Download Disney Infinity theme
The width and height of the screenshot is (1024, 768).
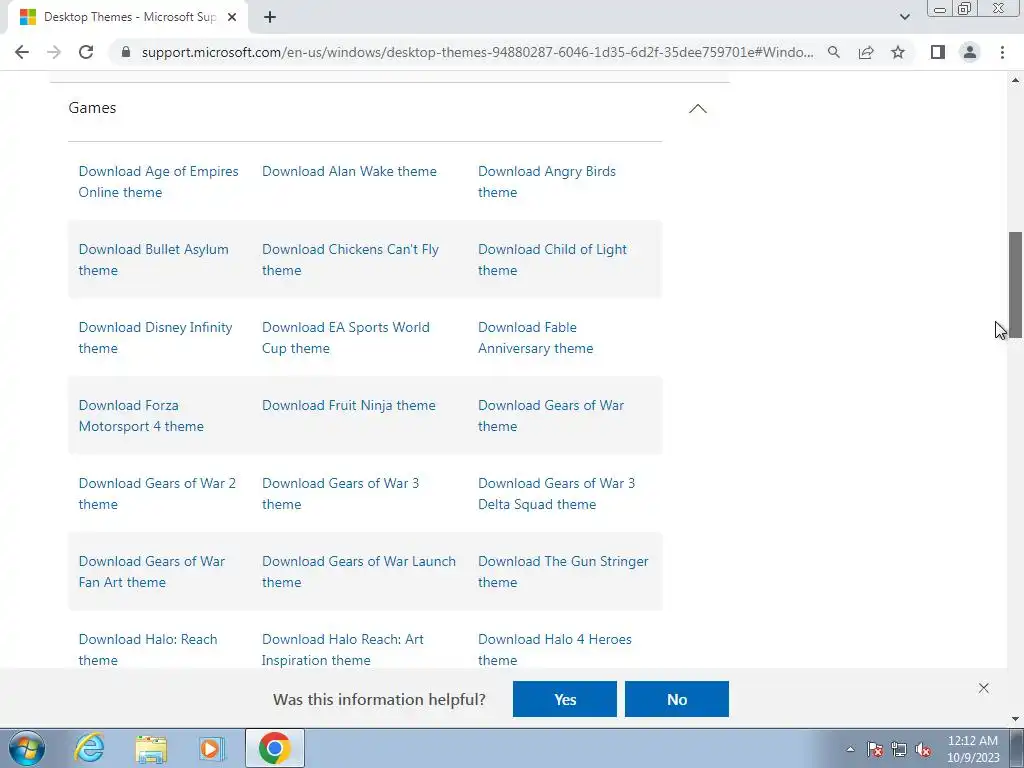[x=155, y=338]
